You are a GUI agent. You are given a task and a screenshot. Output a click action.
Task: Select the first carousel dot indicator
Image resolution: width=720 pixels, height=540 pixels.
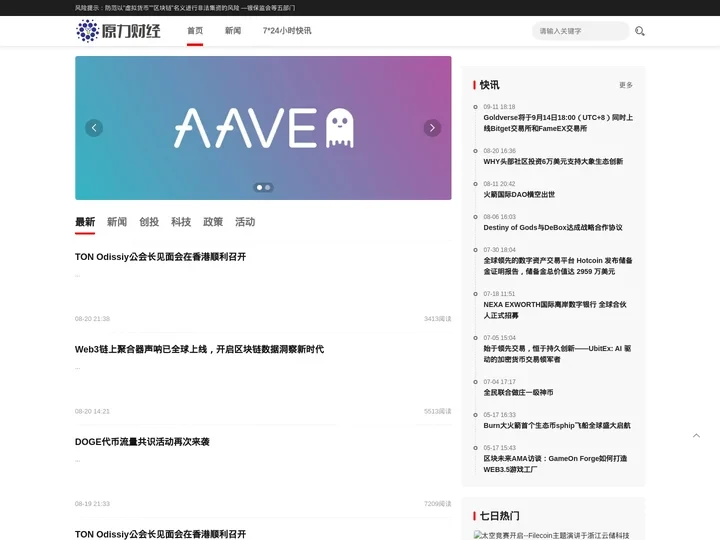(x=259, y=187)
